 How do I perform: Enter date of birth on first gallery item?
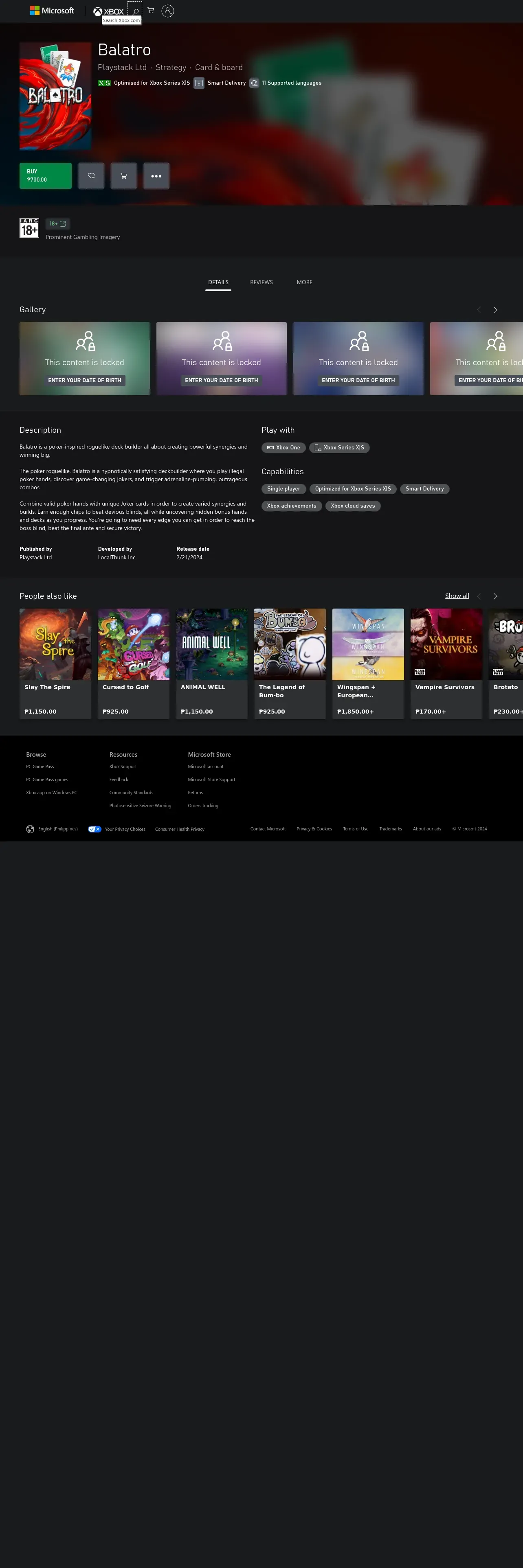[85, 381]
